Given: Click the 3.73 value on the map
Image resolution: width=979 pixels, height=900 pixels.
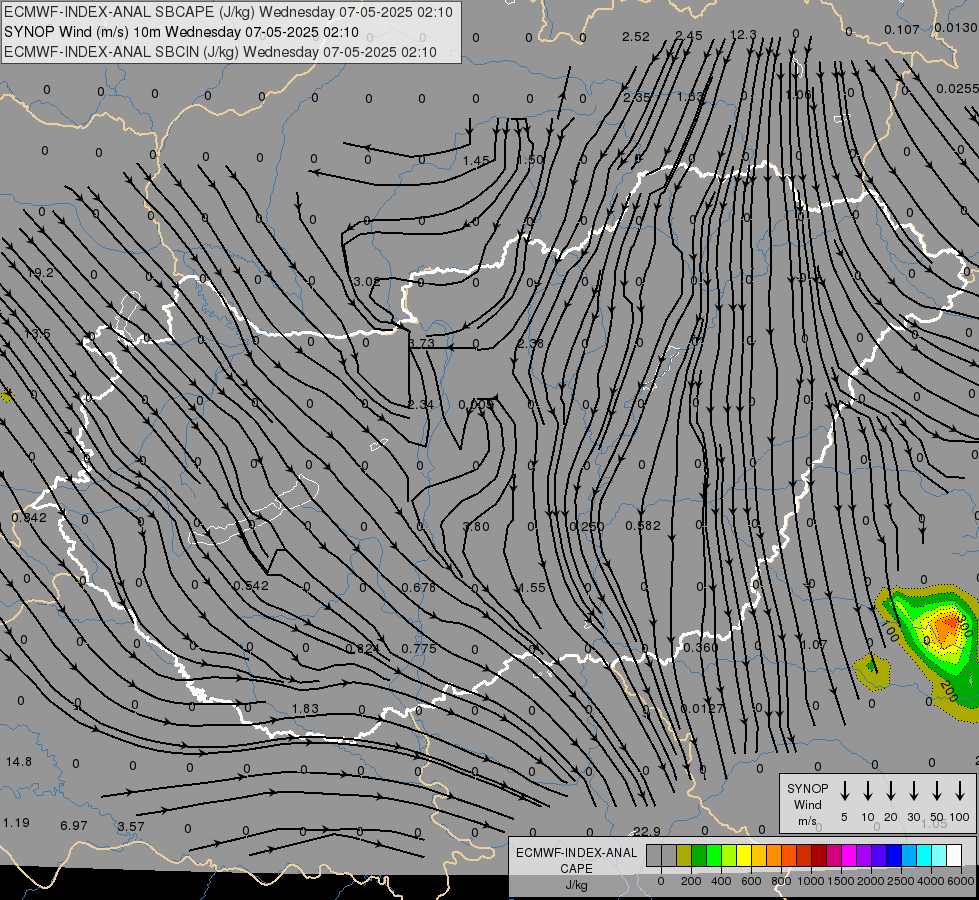Looking at the screenshot, I should [421, 344].
